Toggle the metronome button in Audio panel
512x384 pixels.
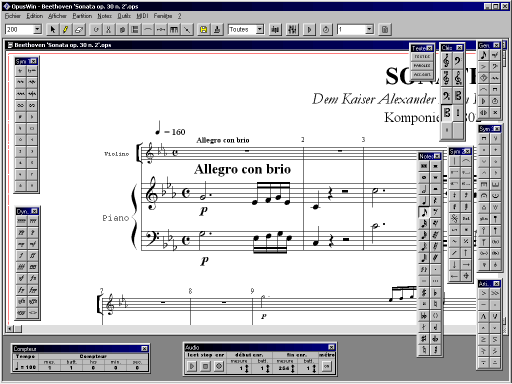coord(327,366)
